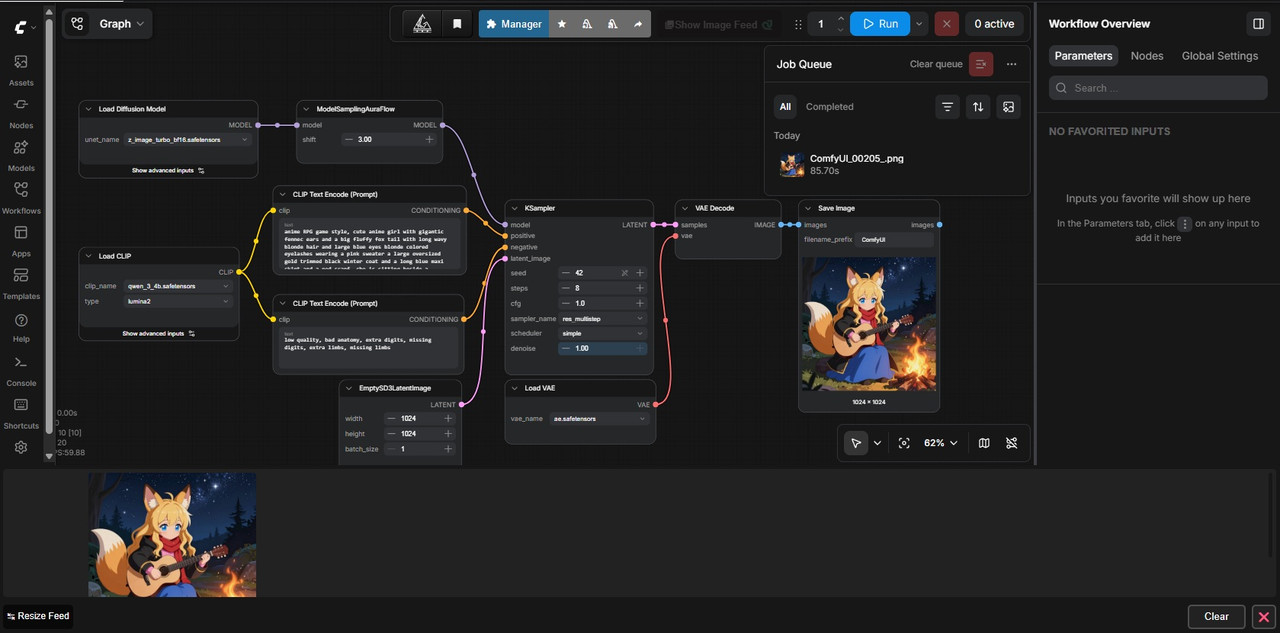Click the fit view icon on canvas toolbar

coord(904,443)
